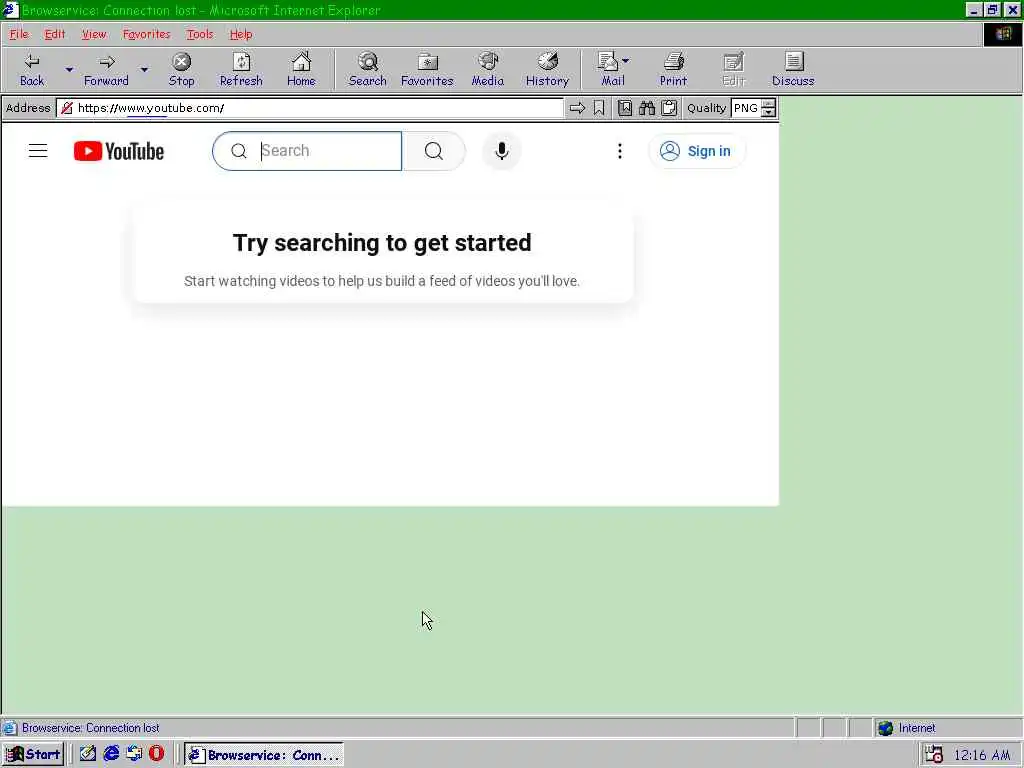
Task: Open the Mail toolbar button
Action: point(610,69)
